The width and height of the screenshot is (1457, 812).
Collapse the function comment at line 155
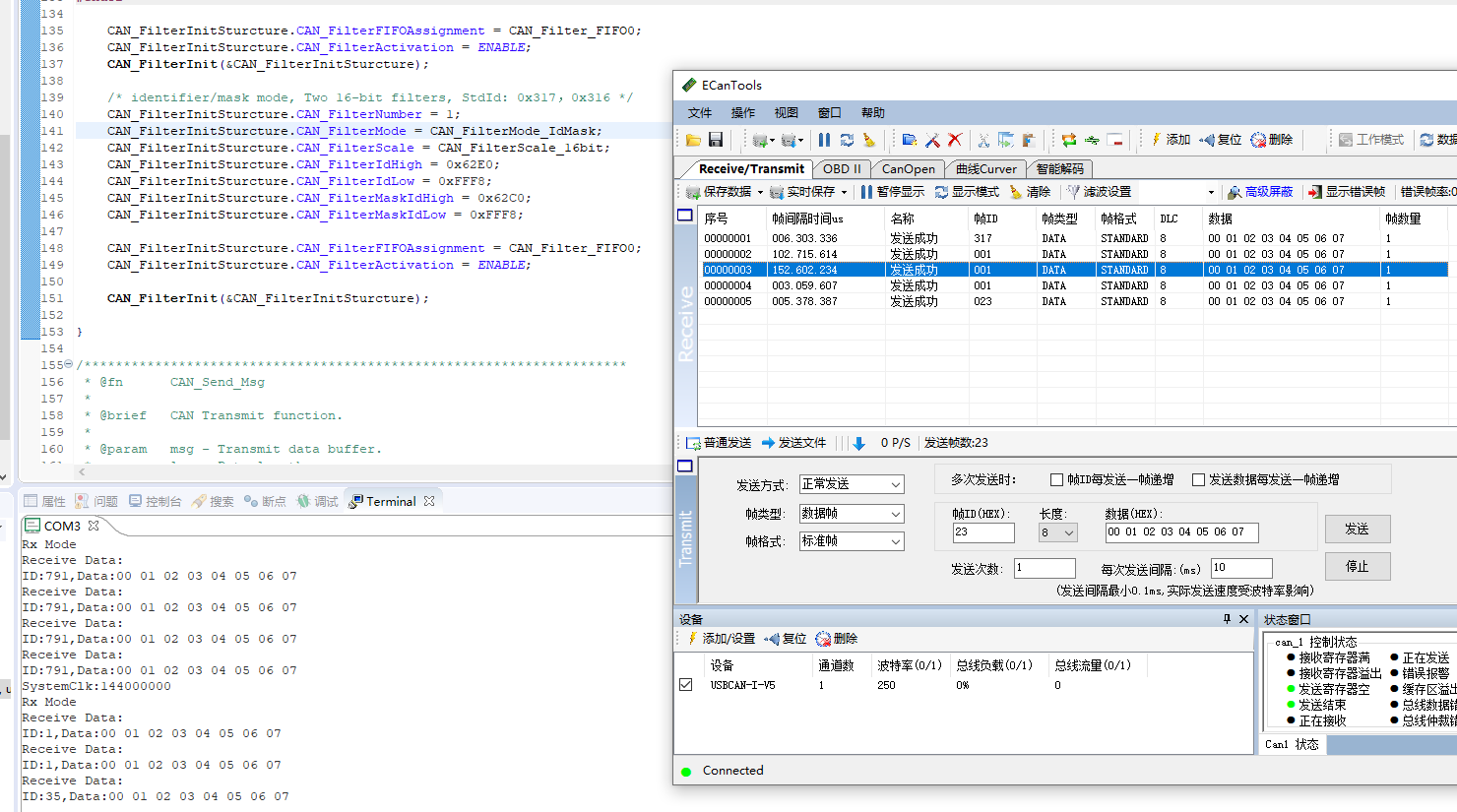pyautogui.click(x=68, y=365)
